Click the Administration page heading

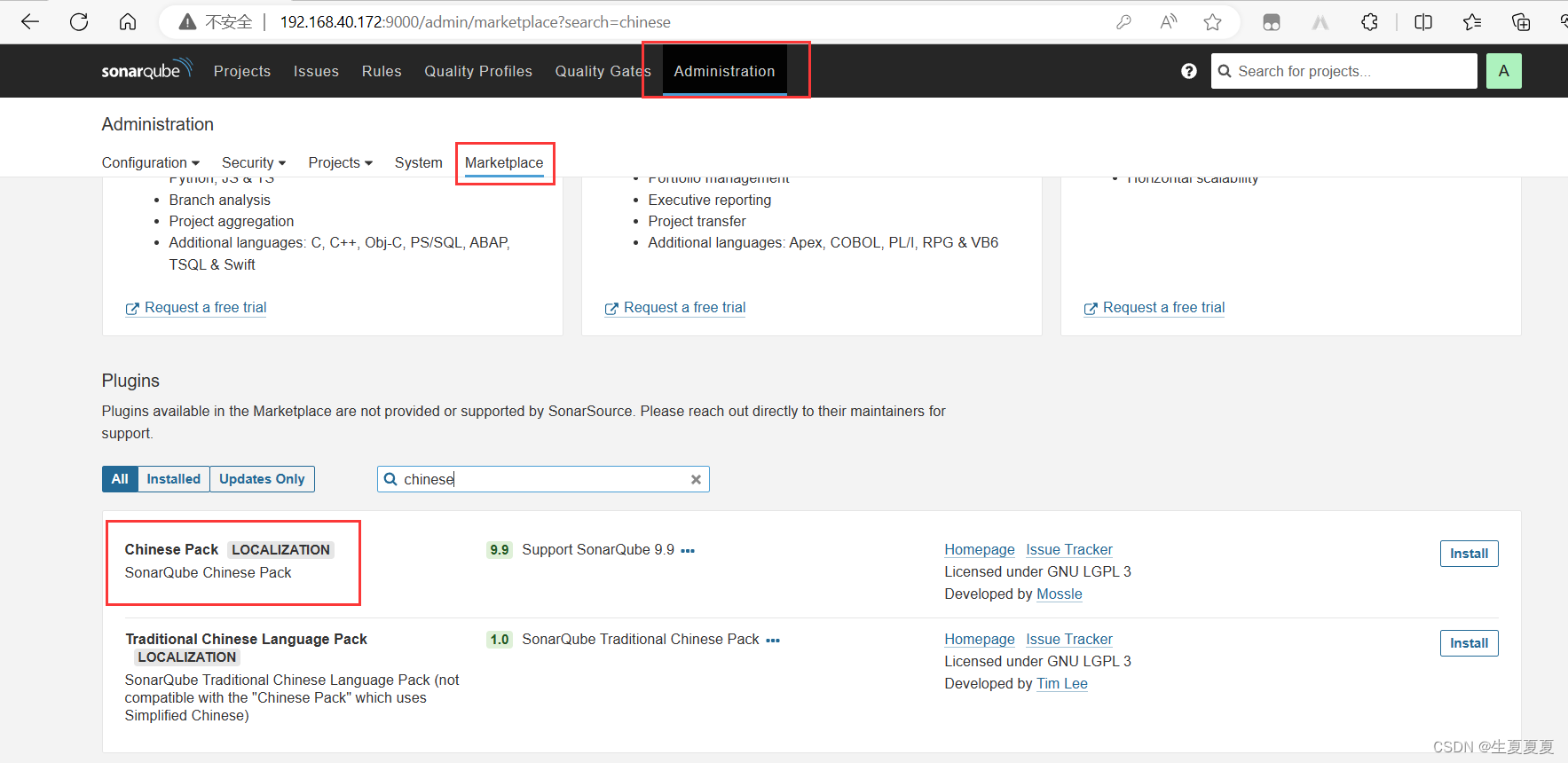157,124
